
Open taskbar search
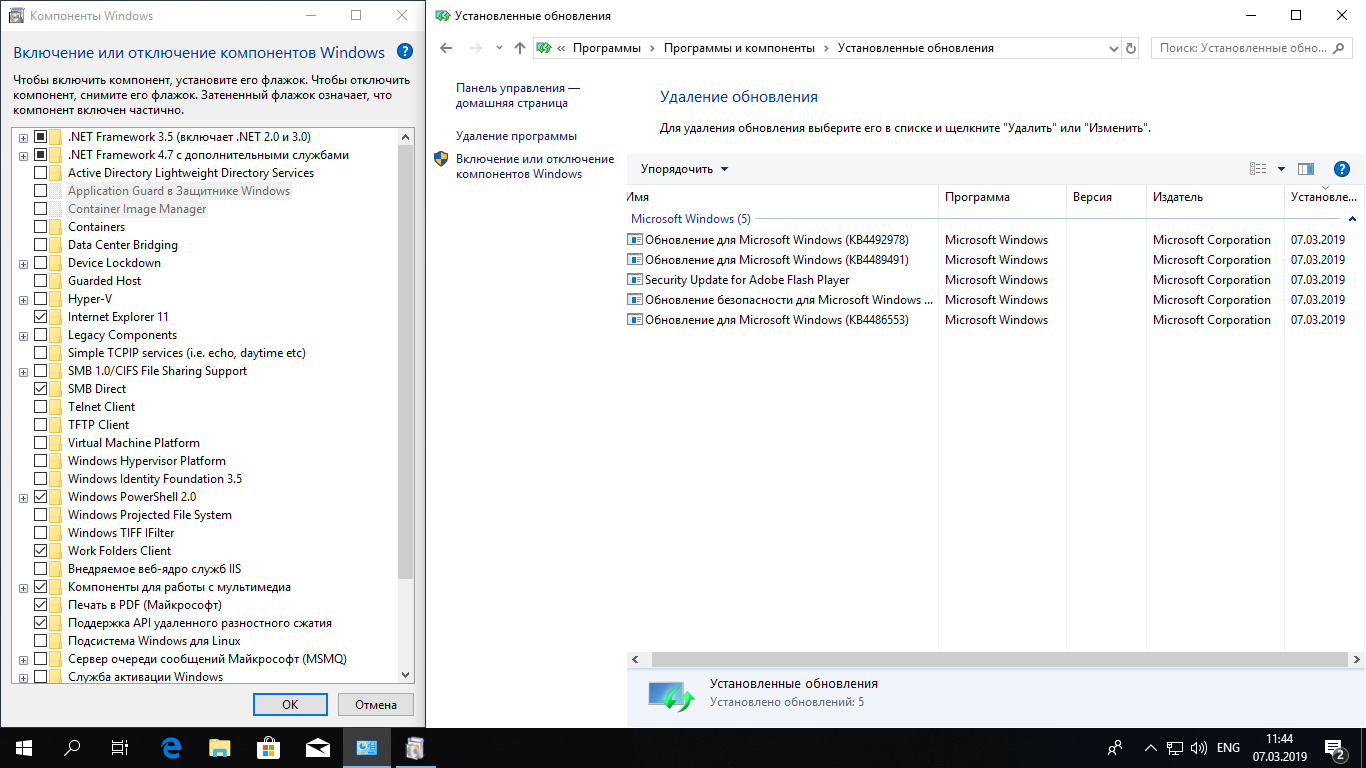72,748
